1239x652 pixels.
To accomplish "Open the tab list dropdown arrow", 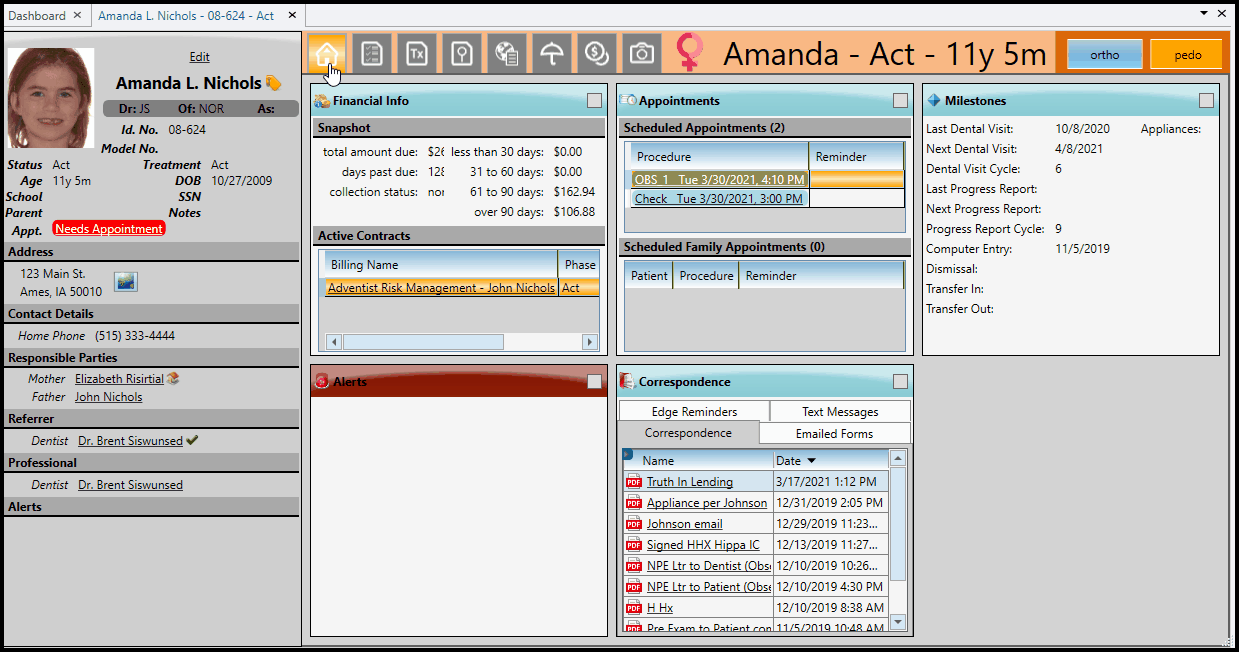I will point(1204,14).
